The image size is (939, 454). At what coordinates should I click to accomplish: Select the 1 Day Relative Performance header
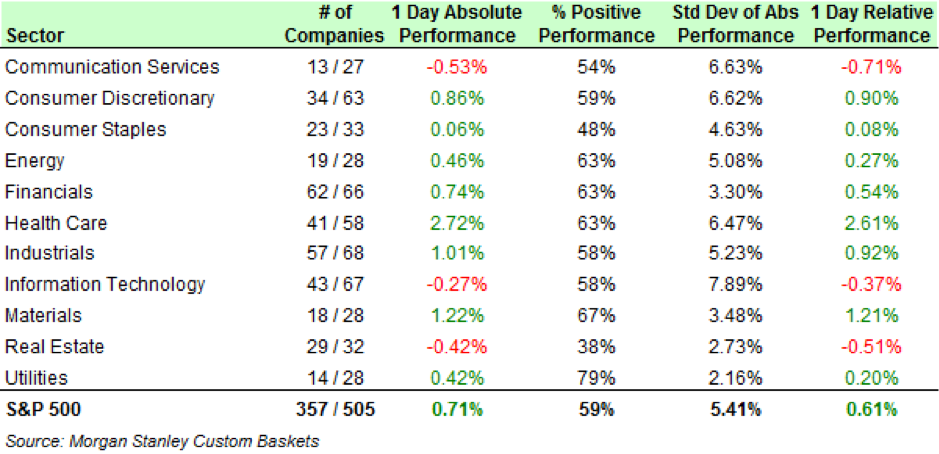click(868, 24)
